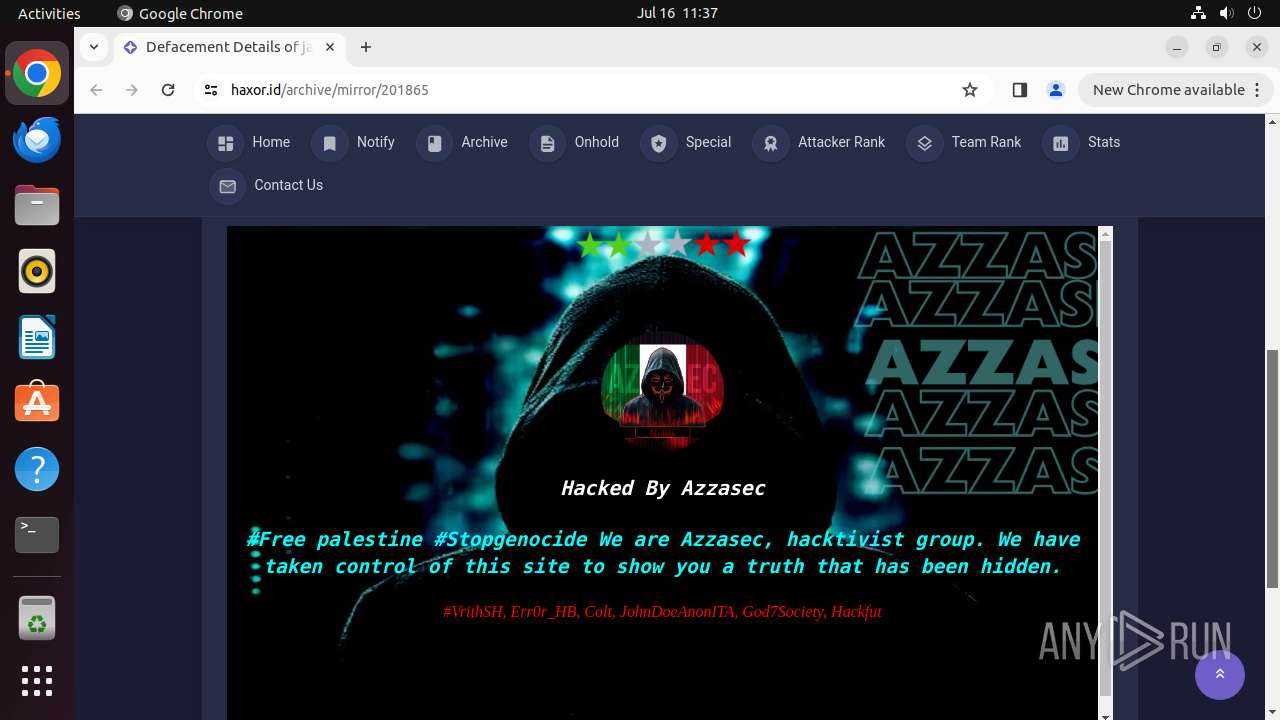Show Applications grid
The image size is (1280, 720).
(x=37, y=681)
